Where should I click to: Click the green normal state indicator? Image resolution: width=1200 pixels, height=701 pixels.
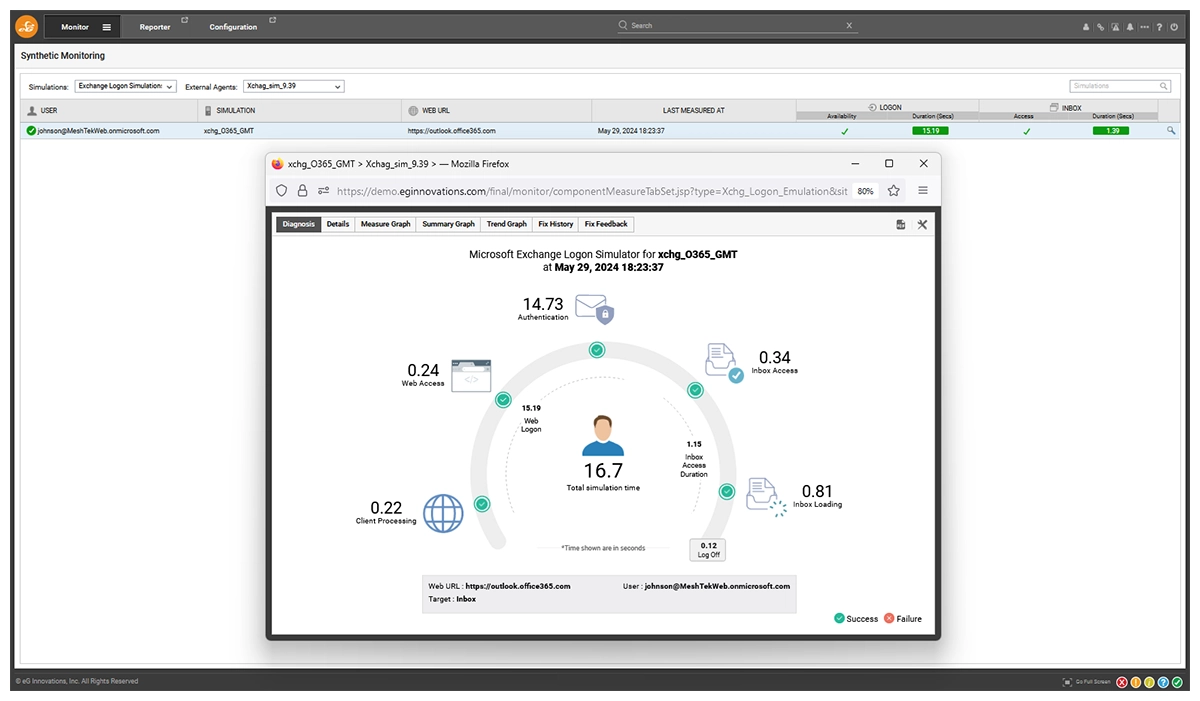(x=1177, y=682)
